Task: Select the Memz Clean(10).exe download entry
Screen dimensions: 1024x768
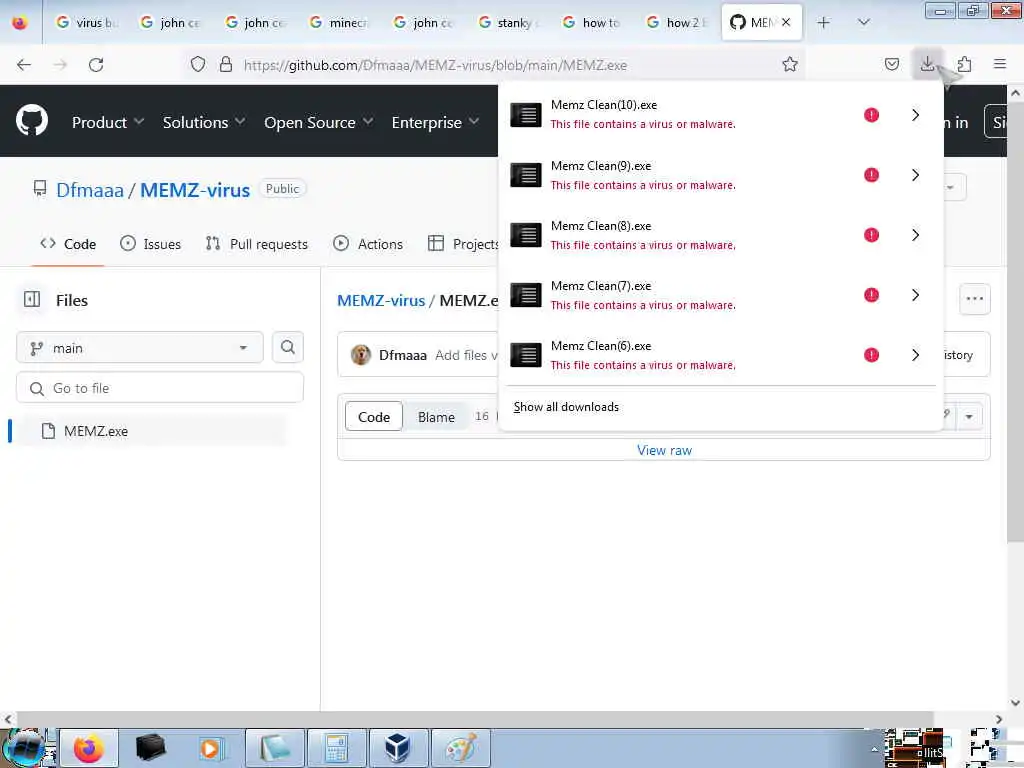Action: (x=698, y=115)
